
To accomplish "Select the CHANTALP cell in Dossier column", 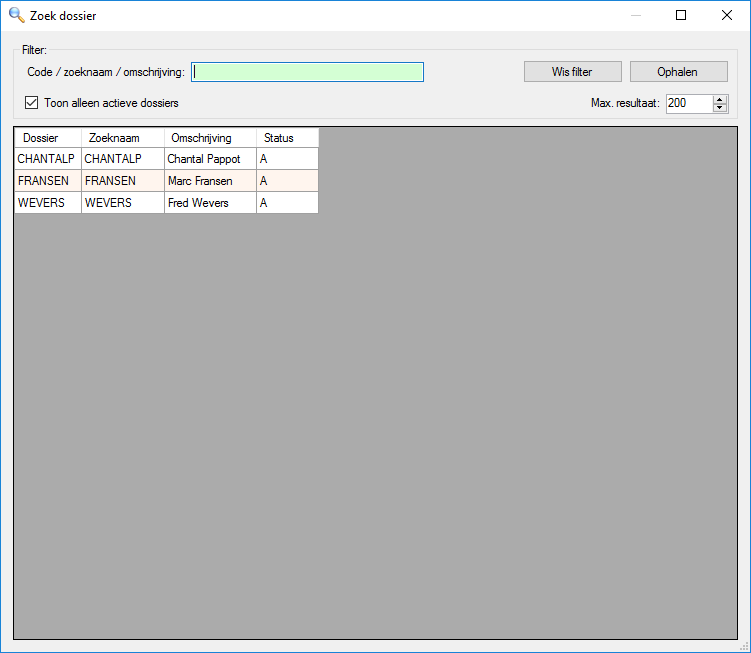I will pyautogui.click(x=48, y=159).
